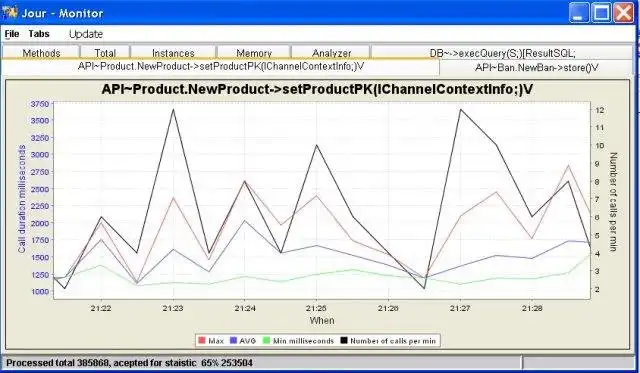Select the API~Product.NewProduct->setProductPK tab
This screenshot has width=640, height=373.
tap(221, 67)
